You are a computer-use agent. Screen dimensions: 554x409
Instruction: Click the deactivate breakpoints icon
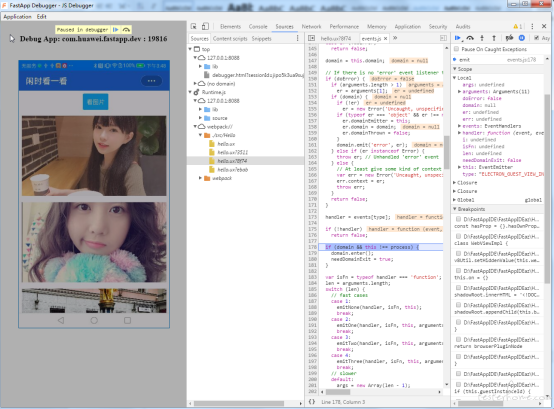(509, 38)
